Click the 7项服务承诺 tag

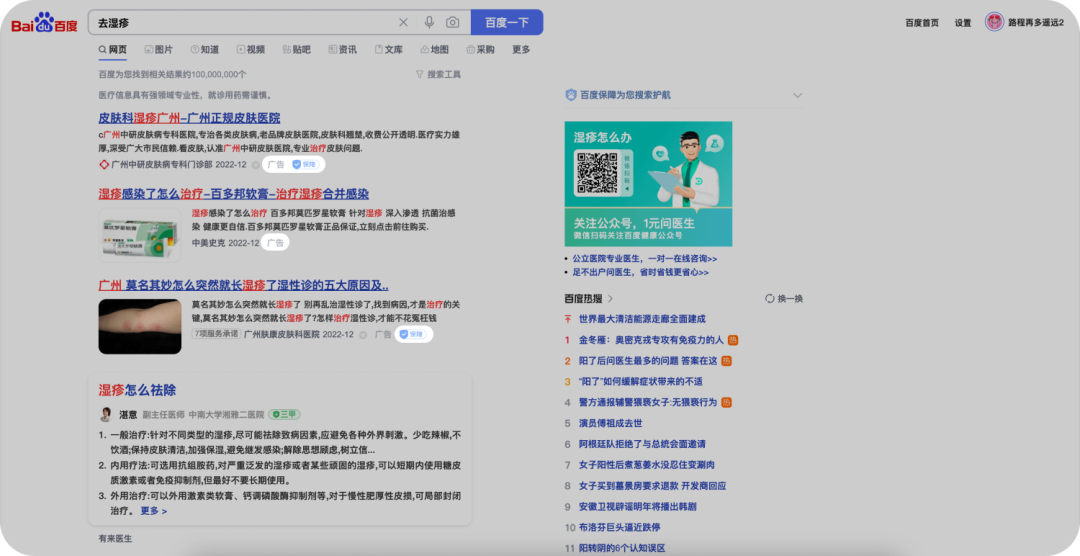pyautogui.click(x=216, y=334)
